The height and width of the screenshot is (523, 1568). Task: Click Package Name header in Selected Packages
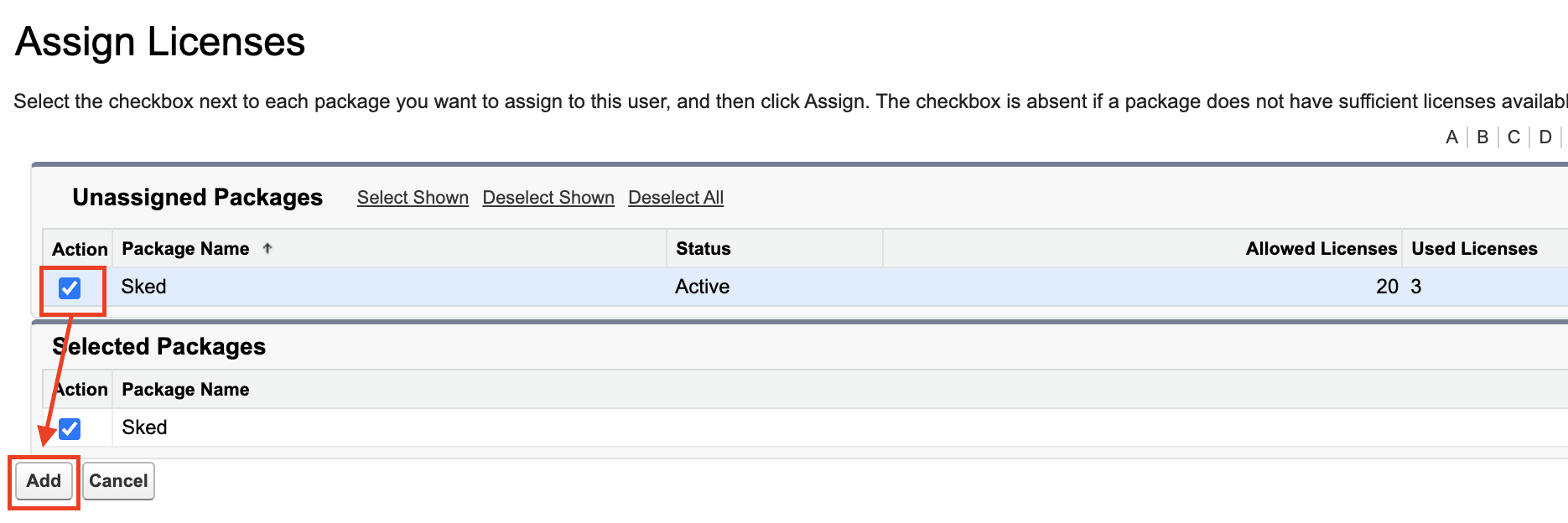click(185, 390)
